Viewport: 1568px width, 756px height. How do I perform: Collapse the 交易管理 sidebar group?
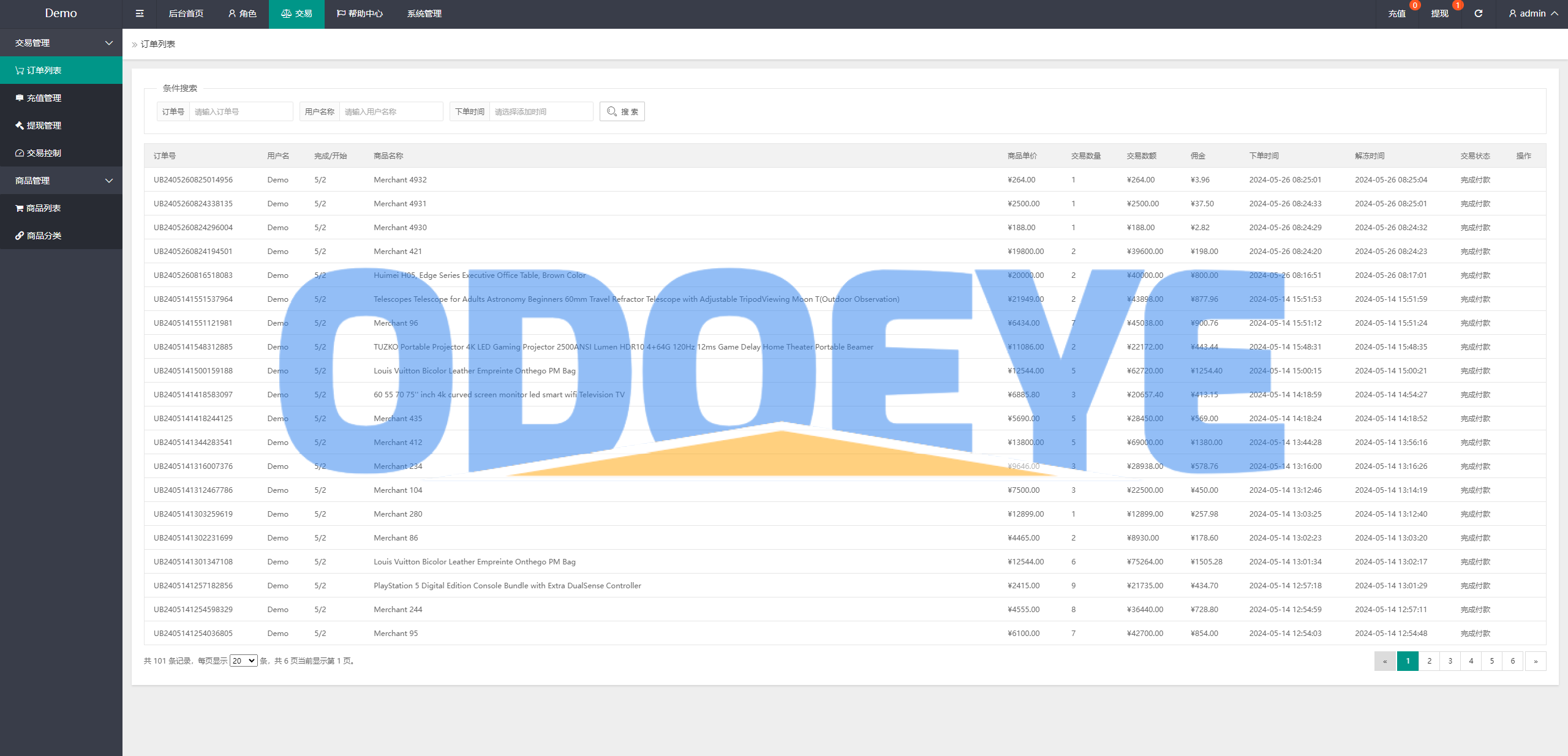(x=61, y=43)
